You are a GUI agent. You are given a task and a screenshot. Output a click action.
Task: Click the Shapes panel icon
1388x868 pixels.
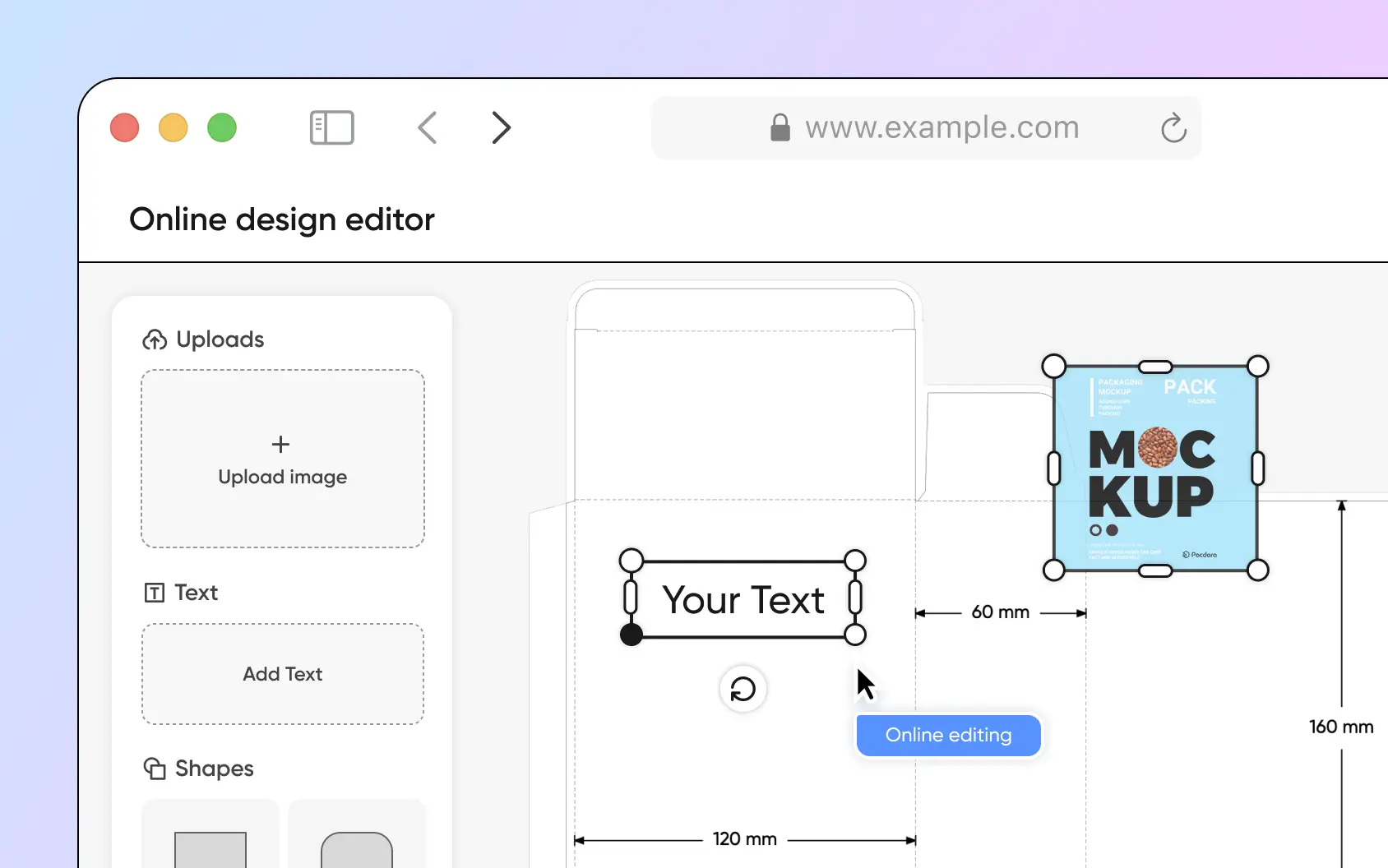point(155,769)
